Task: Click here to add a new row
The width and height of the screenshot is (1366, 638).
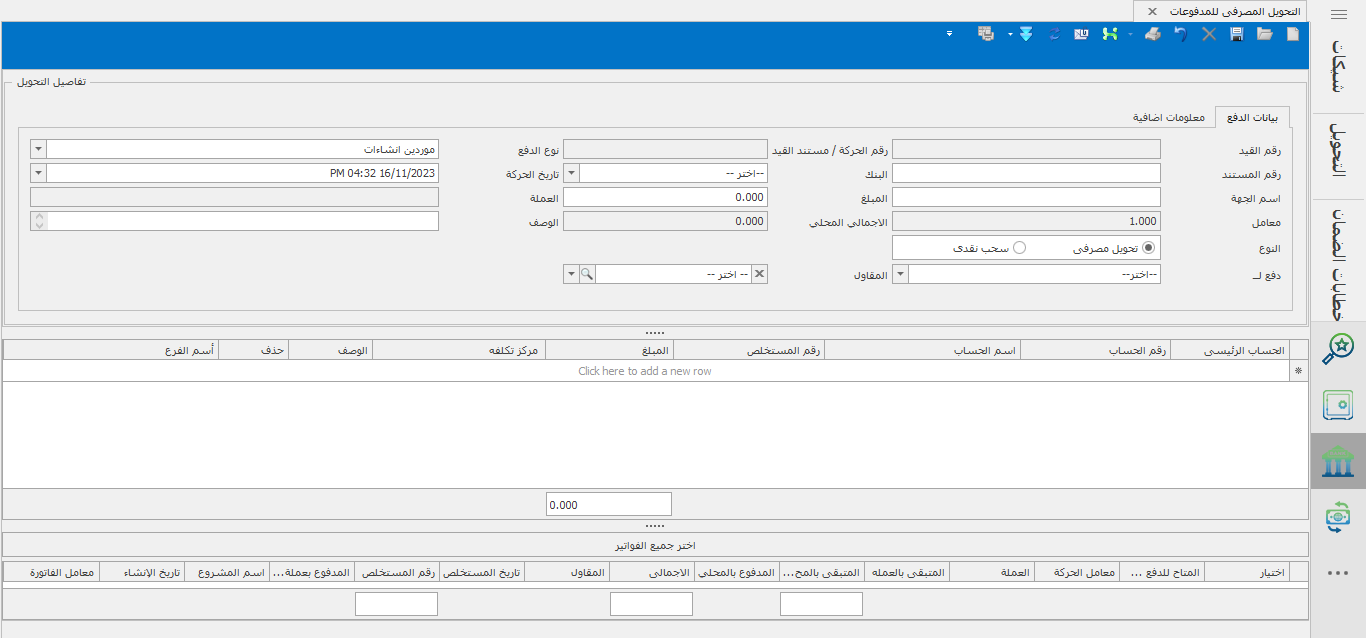Action: coord(645,371)
